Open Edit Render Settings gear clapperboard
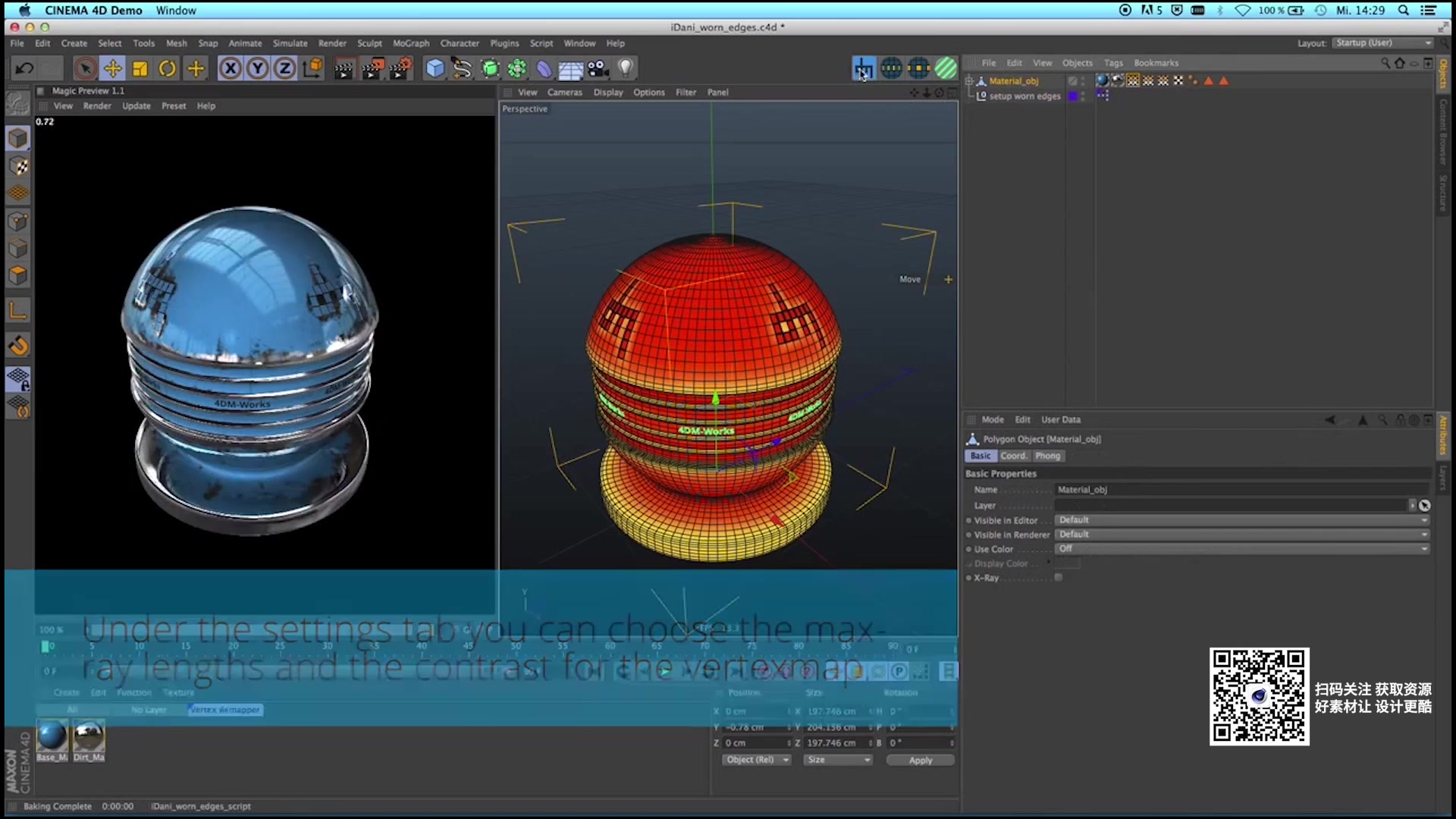Viewport: 1456px width, 819px height. coord(400,69)
